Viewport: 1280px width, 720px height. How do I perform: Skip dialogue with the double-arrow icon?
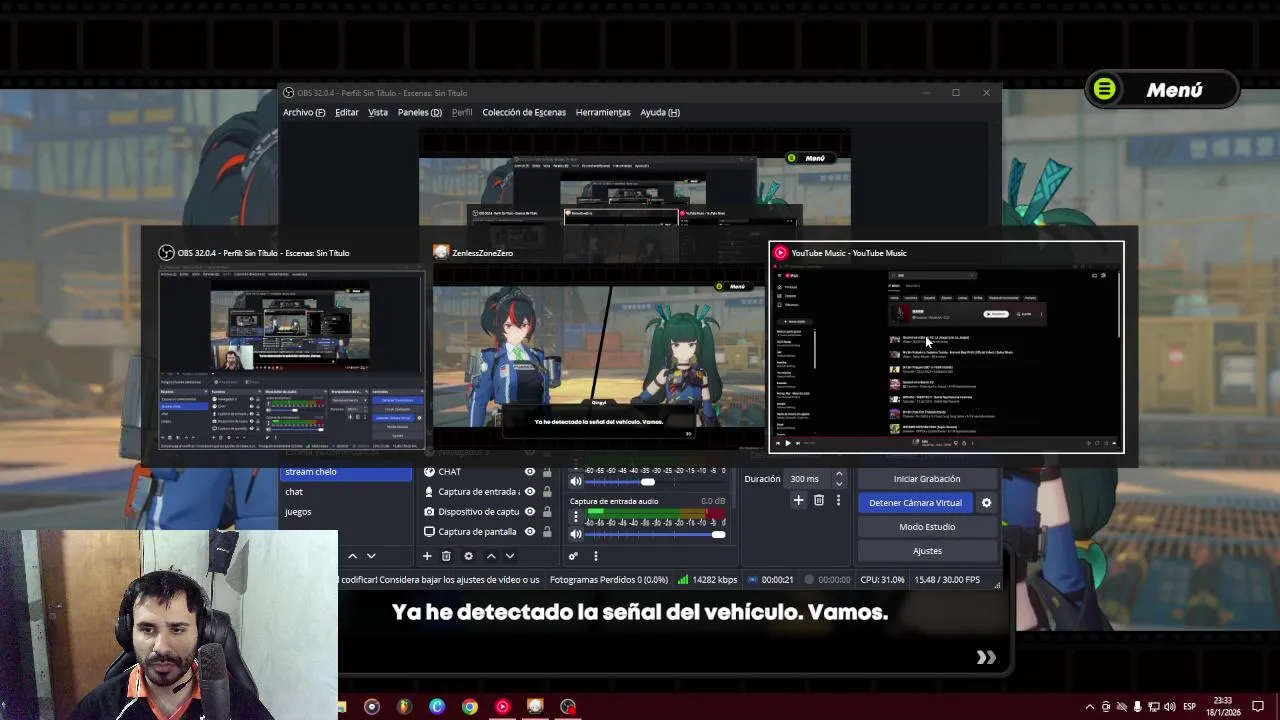point(986,657)
